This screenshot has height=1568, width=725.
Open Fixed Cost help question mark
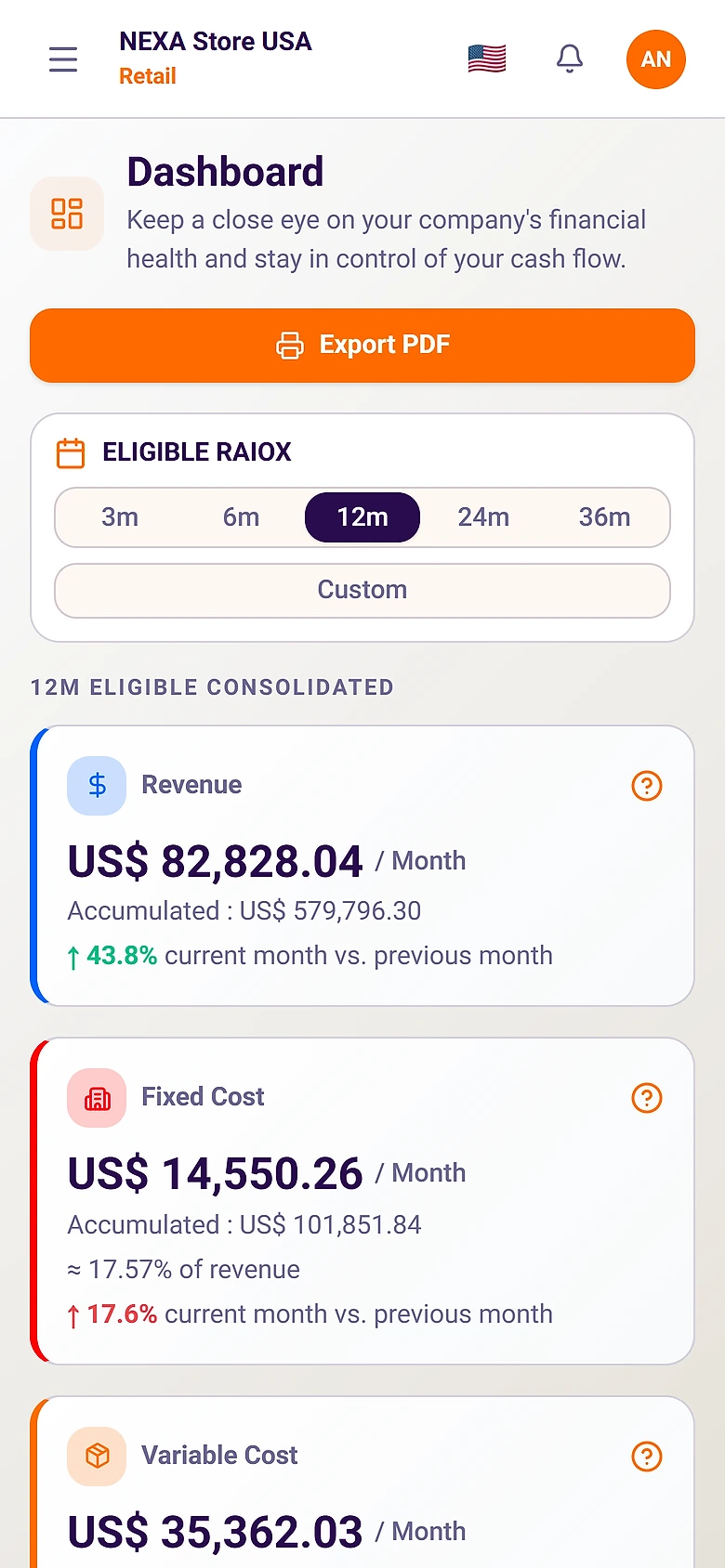tap(647, 1098)
